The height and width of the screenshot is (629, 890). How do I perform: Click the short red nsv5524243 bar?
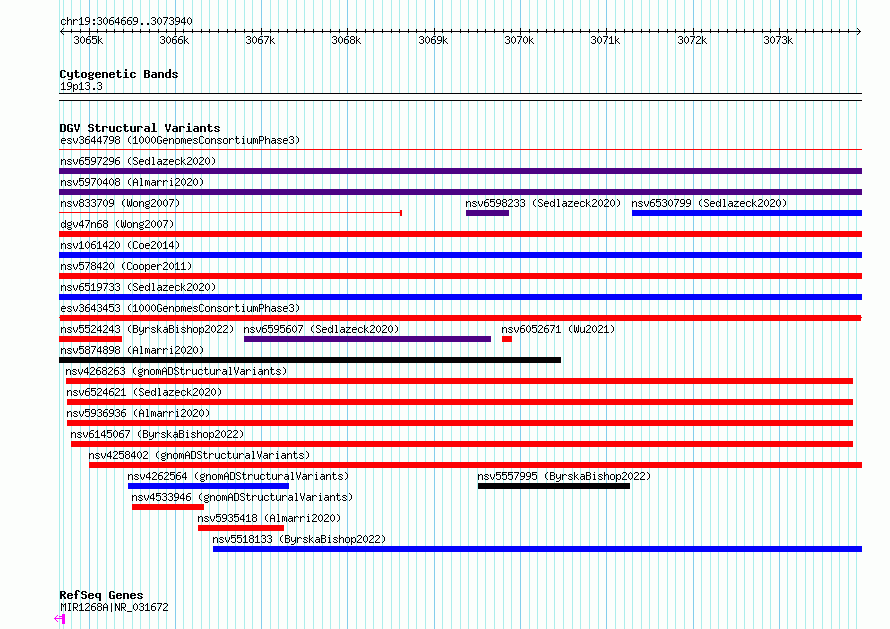tap(90, 339)
